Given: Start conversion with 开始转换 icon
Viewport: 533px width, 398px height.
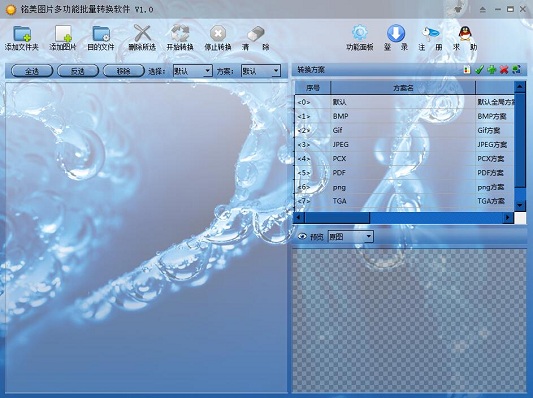Looking at the screenshot, I should pyautogui.click(x=180, y=33).
